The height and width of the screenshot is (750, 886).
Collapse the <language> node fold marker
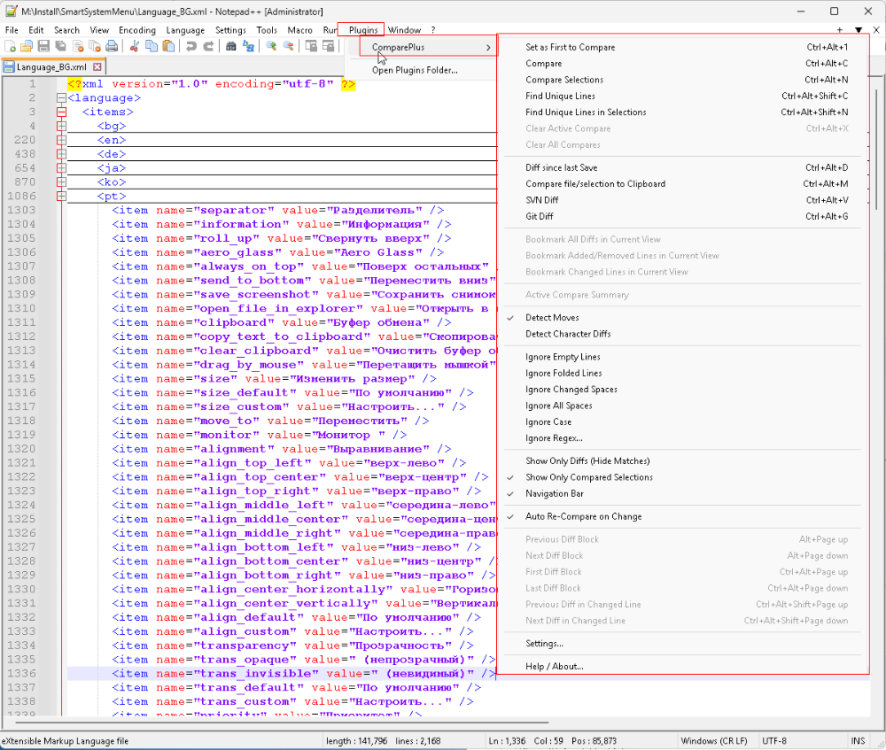click(x=62, y=98)
